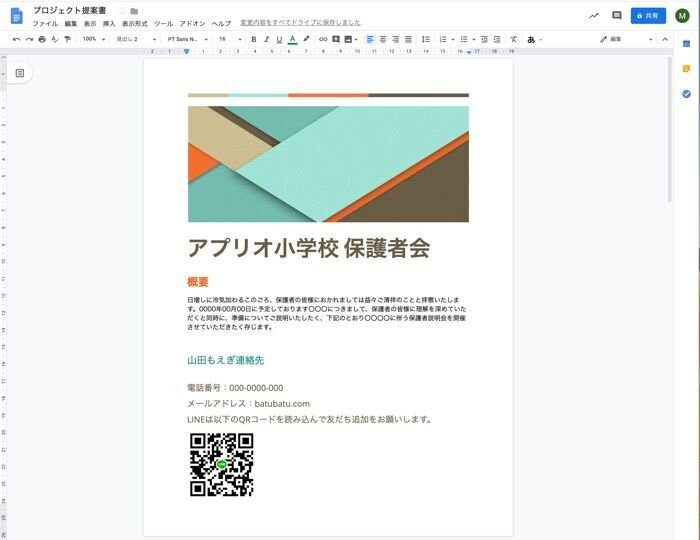Open the move-to-folder icon beside title
700x540 pixels.
(x=134, y=11)
